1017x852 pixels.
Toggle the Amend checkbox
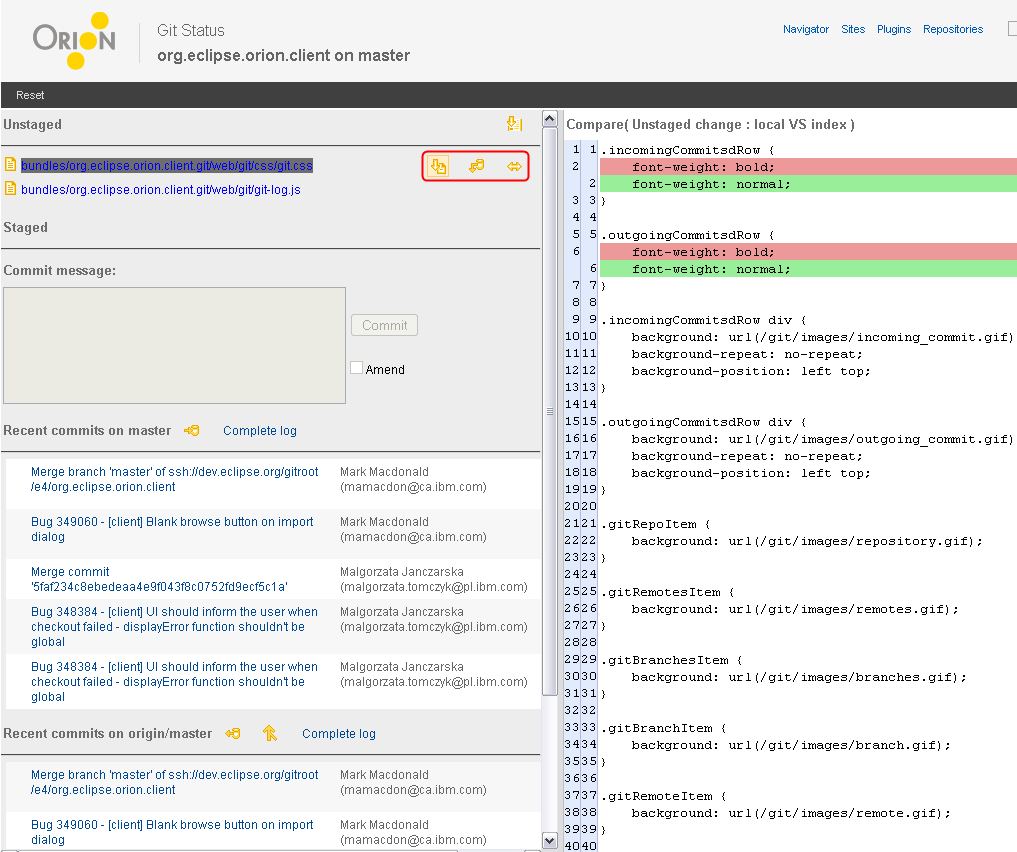[356, 368]
